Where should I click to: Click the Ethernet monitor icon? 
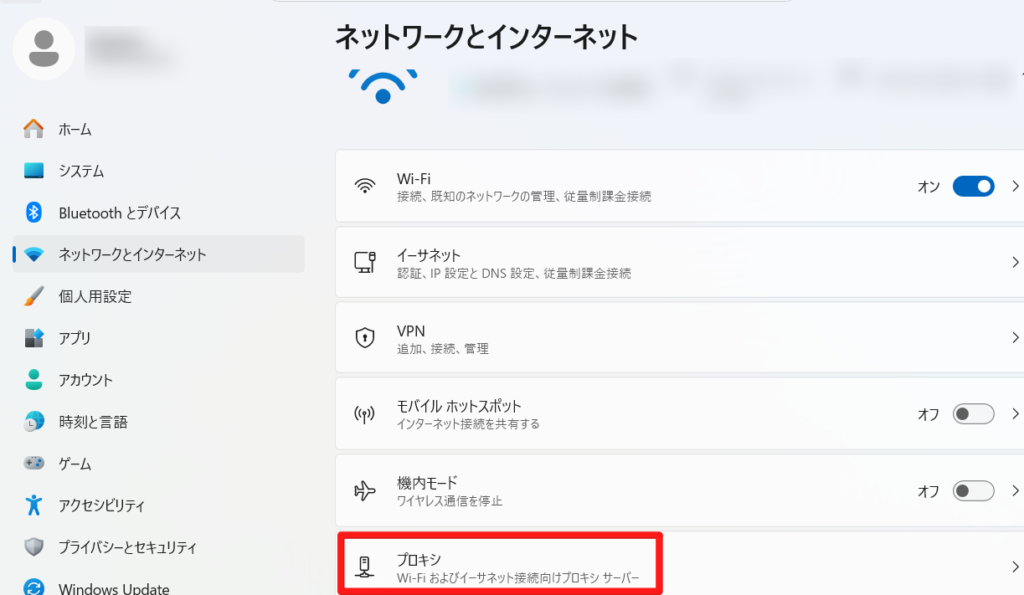coord(365,262)
